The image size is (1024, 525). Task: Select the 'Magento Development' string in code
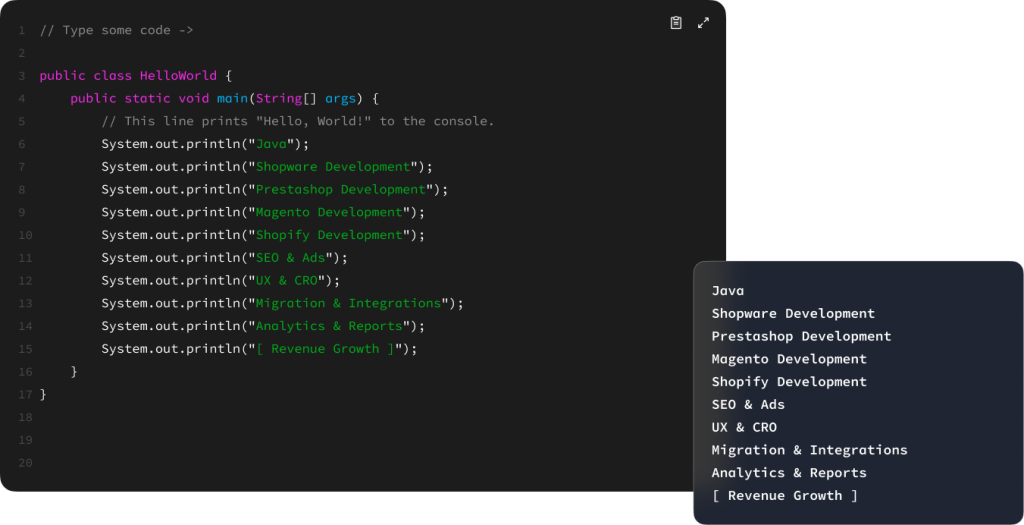(x=329, y=212)
